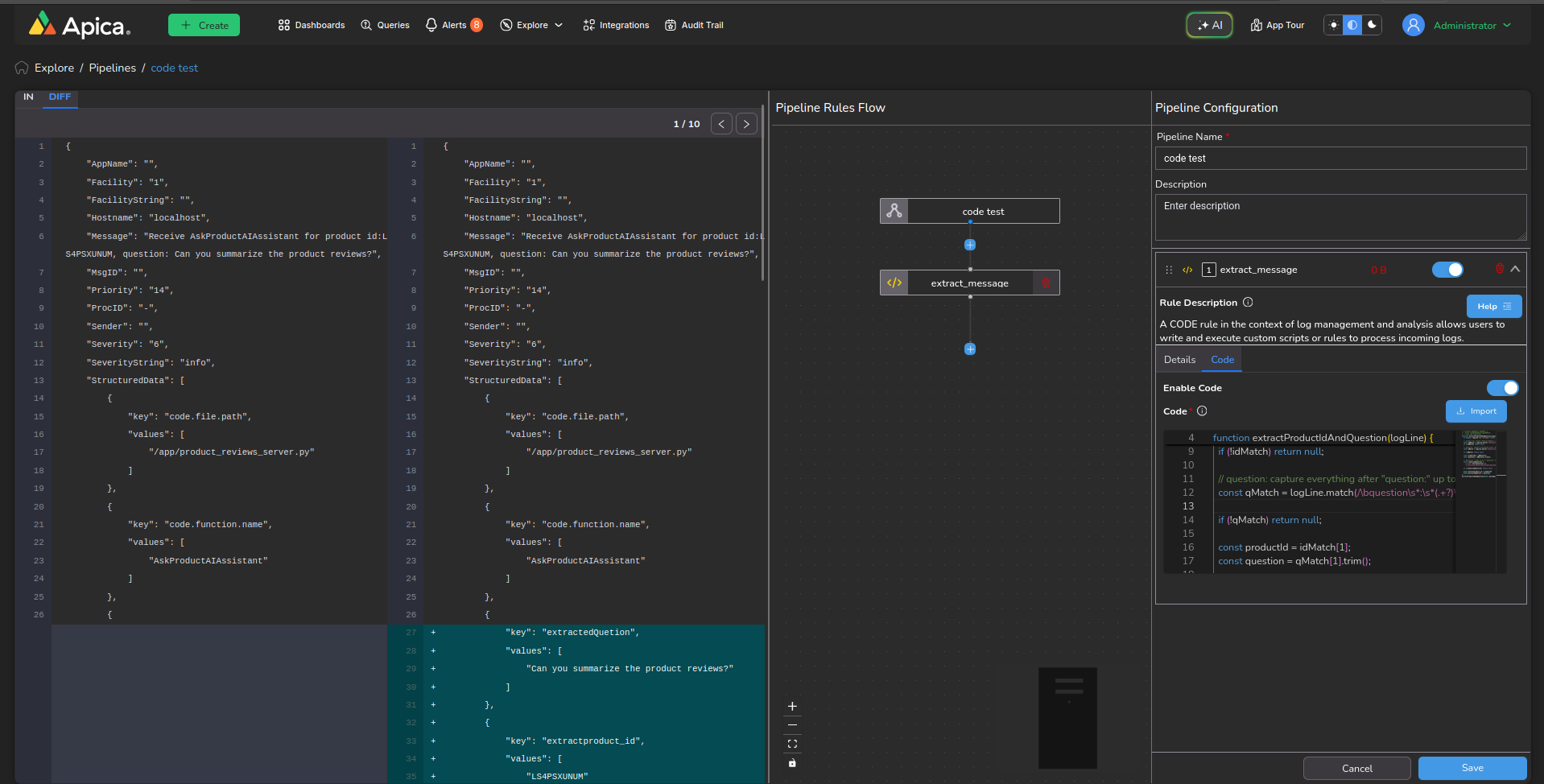This screenshot has height=784, width=1544.
Task: Select the IN tab
Action: click(28, 97)
